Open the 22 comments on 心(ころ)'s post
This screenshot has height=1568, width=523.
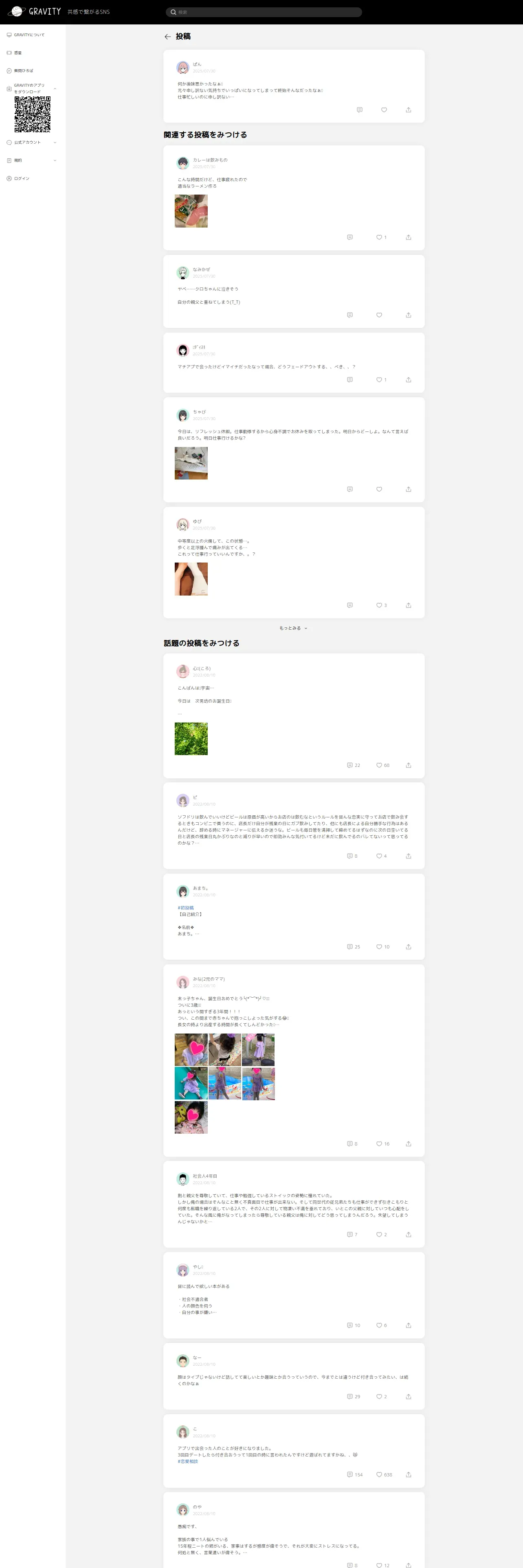click(353, 766)
